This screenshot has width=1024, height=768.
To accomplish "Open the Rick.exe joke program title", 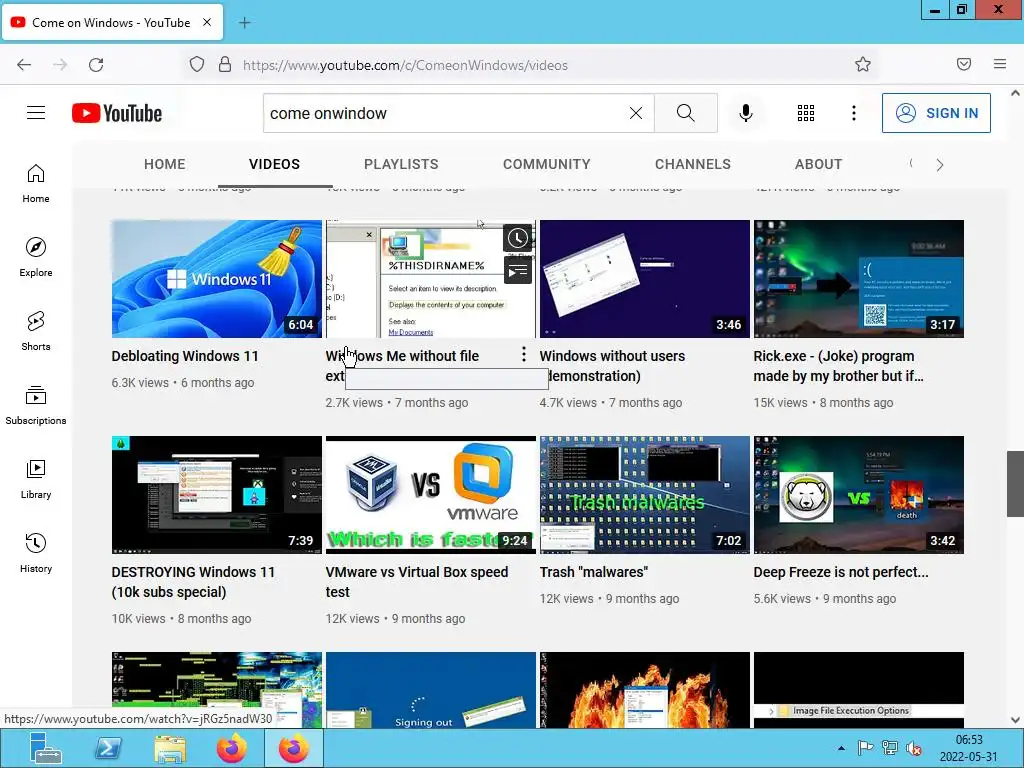I will (838, 366).
